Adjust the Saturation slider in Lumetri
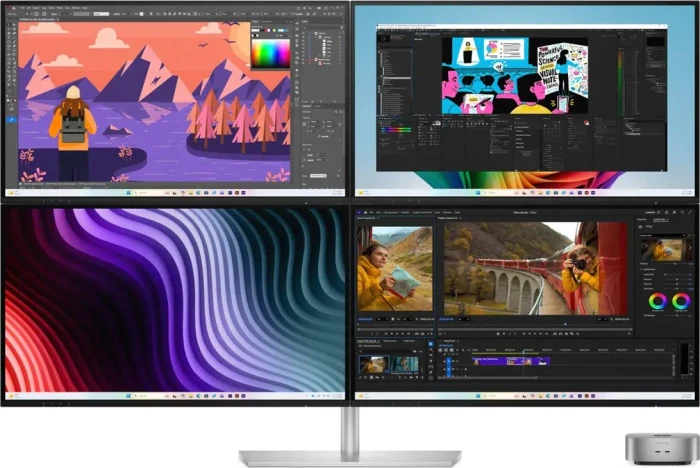This screenshot has height=468, width=700. tap(675, 288)
